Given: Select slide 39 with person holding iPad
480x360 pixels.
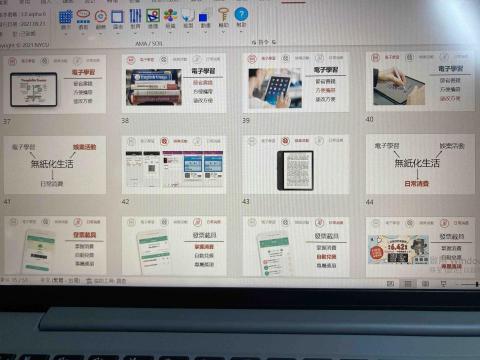Looking at the screenshot, I should tap(296, 82).
